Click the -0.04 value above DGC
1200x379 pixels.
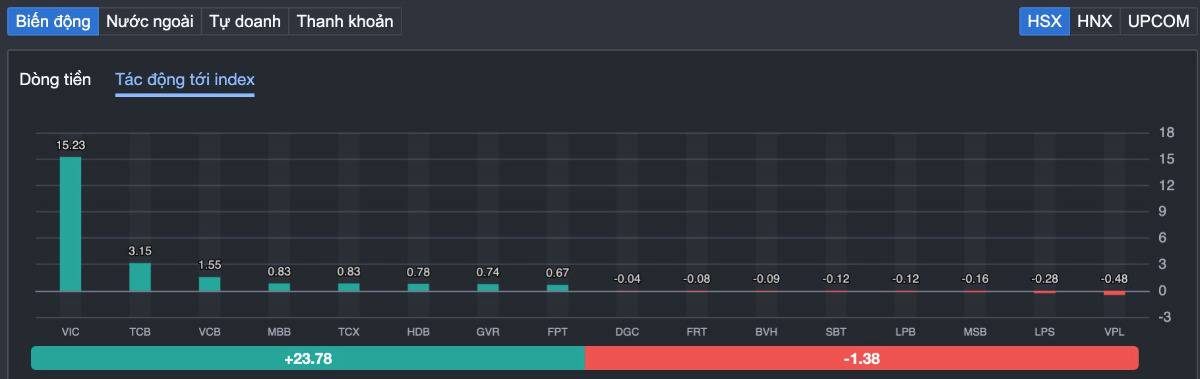(627, 279)
